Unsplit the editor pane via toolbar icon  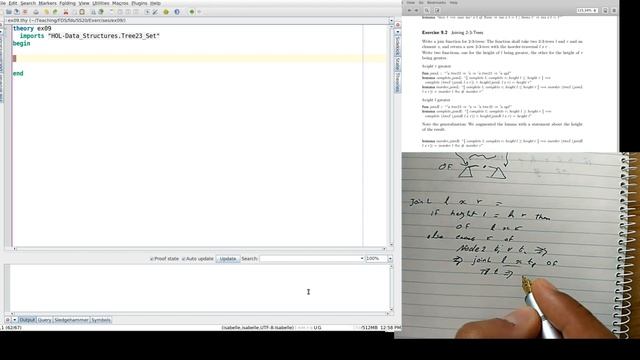120,12
